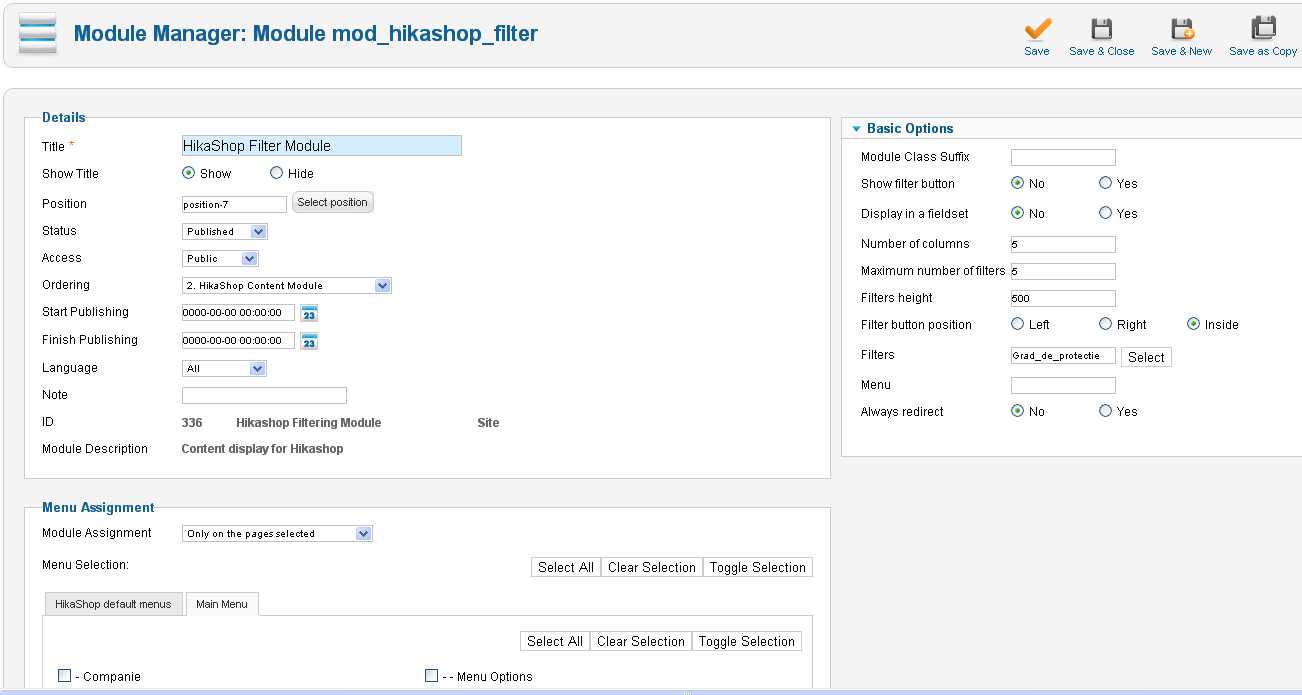Click the Save & Close toolbar icon
This screenshot has width=1302, height=695.
point(1101,29)
